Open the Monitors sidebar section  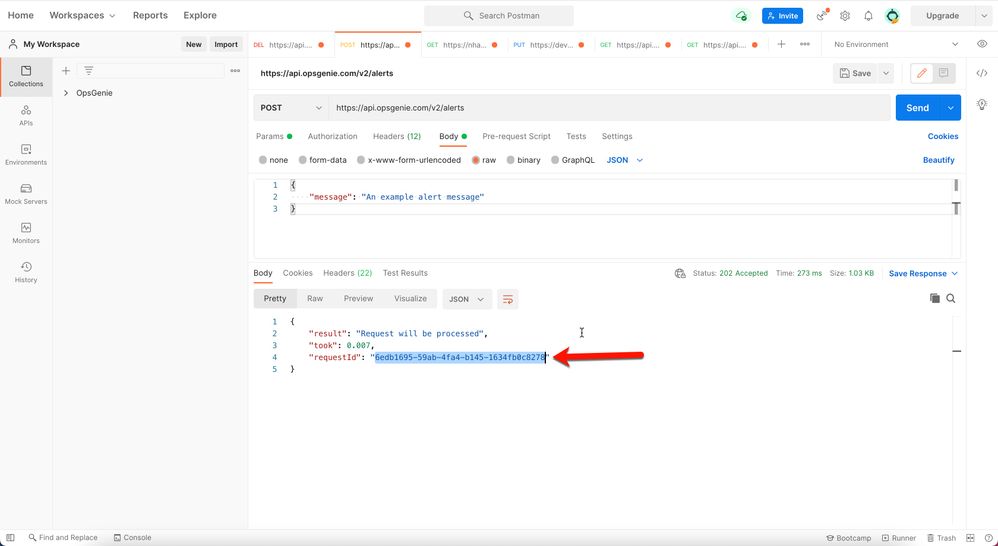(x=26, y=233)
